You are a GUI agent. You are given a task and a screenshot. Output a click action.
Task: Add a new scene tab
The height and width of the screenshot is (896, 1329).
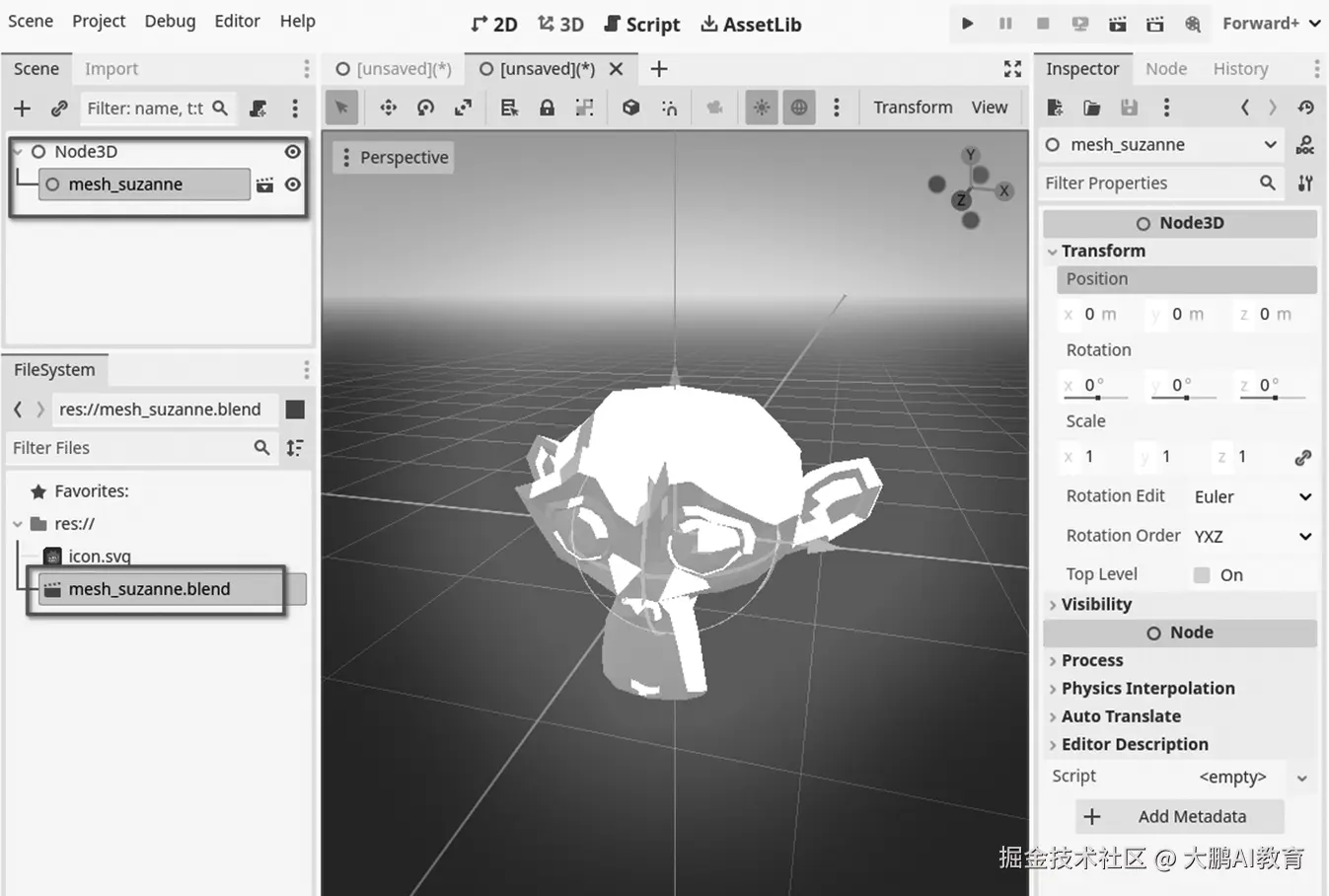point(659,68)
